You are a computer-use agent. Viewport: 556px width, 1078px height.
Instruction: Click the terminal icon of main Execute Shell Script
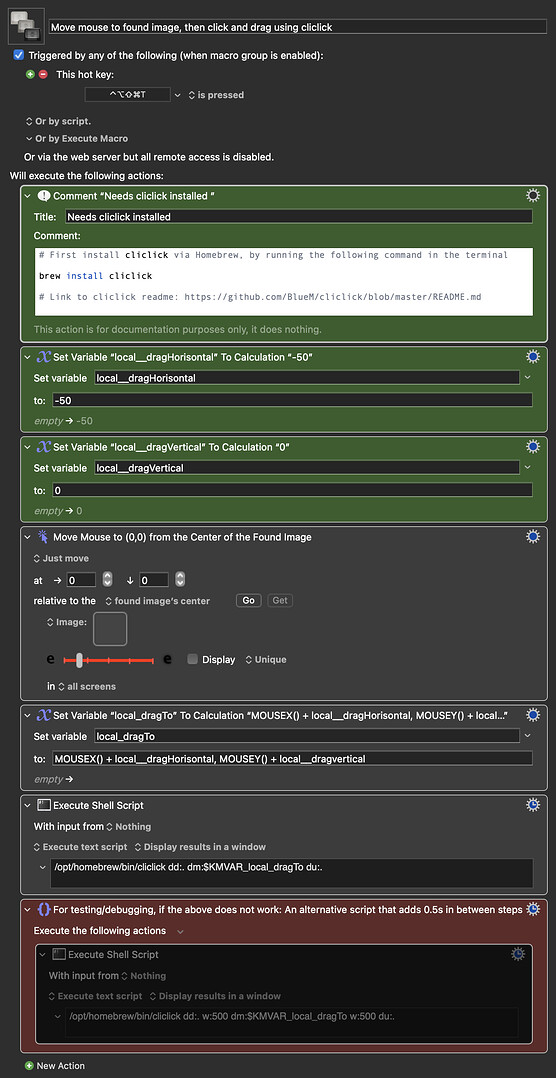(44, 805)
